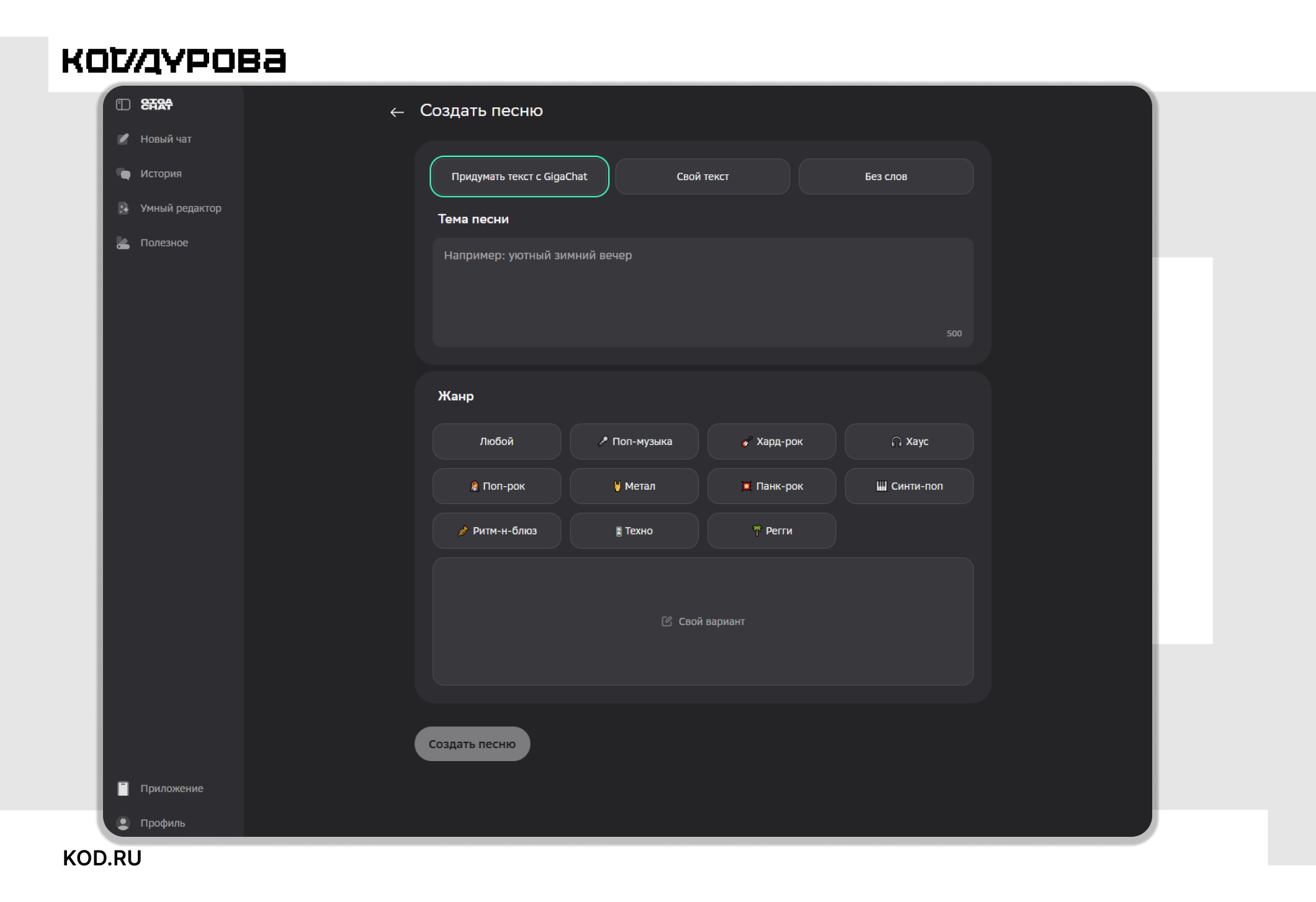This screenshot has height=902, width=1316.
Task: Select the Любой genre
Action: click(496, 441)
